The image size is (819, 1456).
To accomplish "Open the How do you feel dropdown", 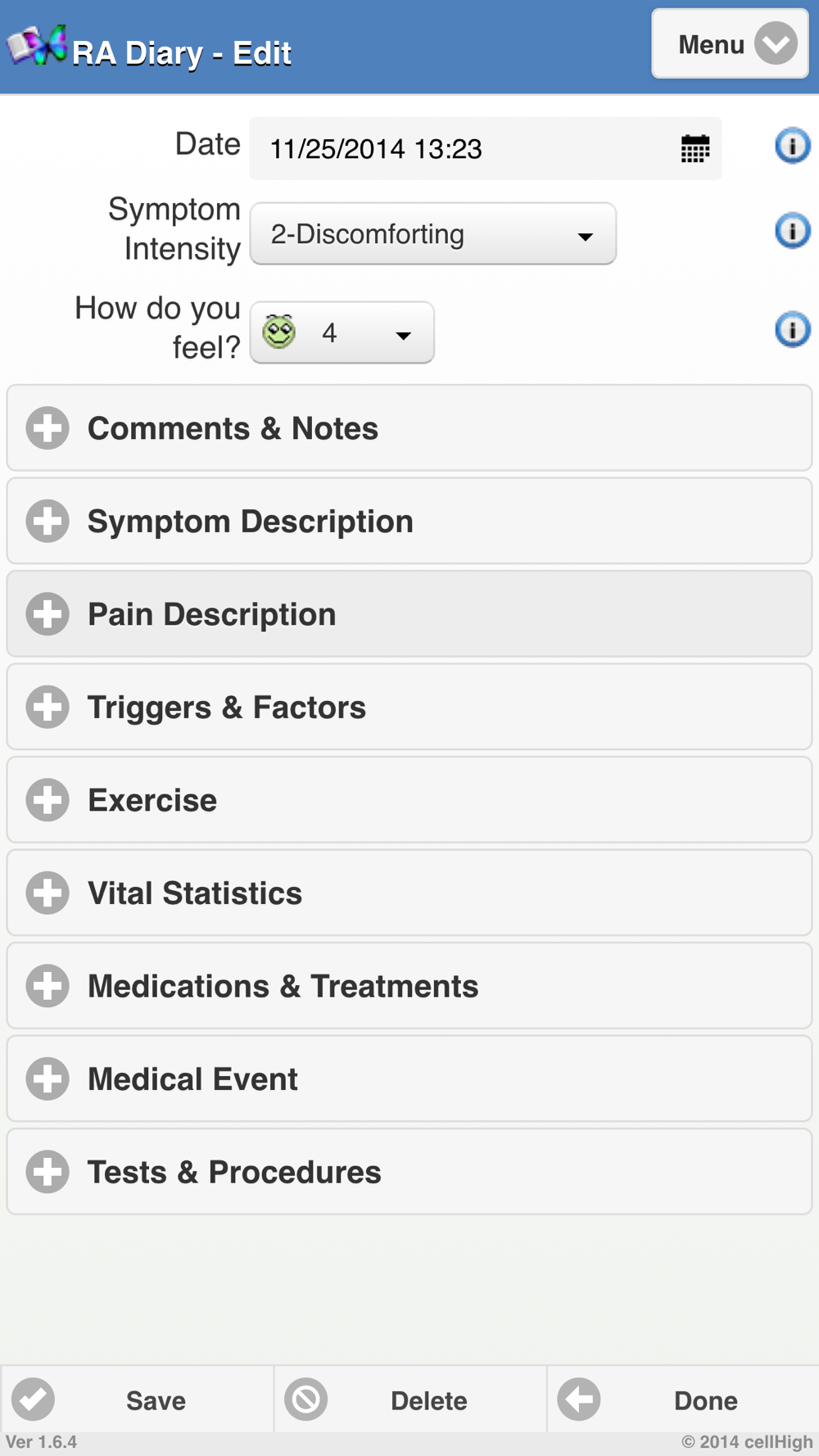I will pyautogui.click(x=342, y=333).
